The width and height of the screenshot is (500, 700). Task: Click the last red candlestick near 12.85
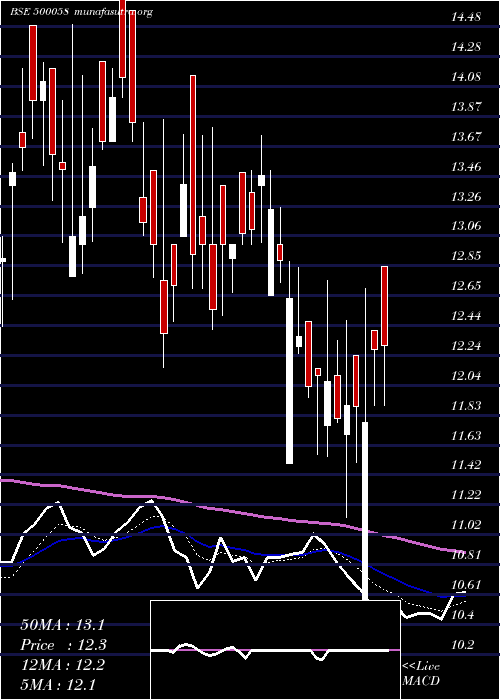[x=384, y=306]
